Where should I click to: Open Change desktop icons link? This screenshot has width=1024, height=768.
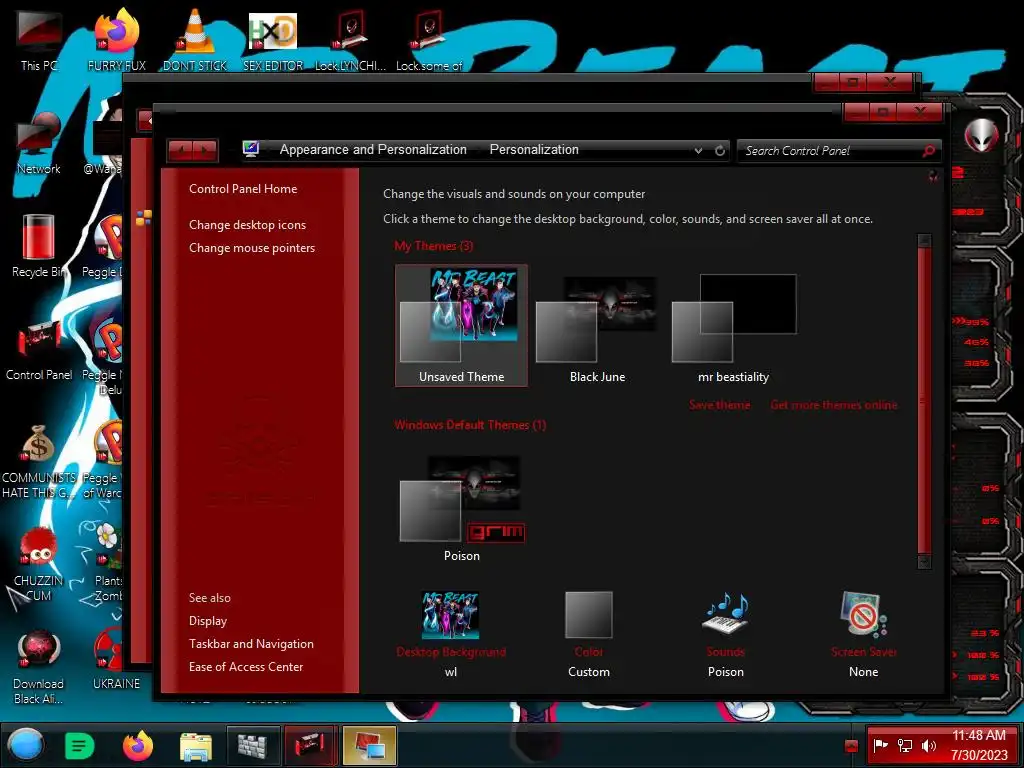point(248,225)
